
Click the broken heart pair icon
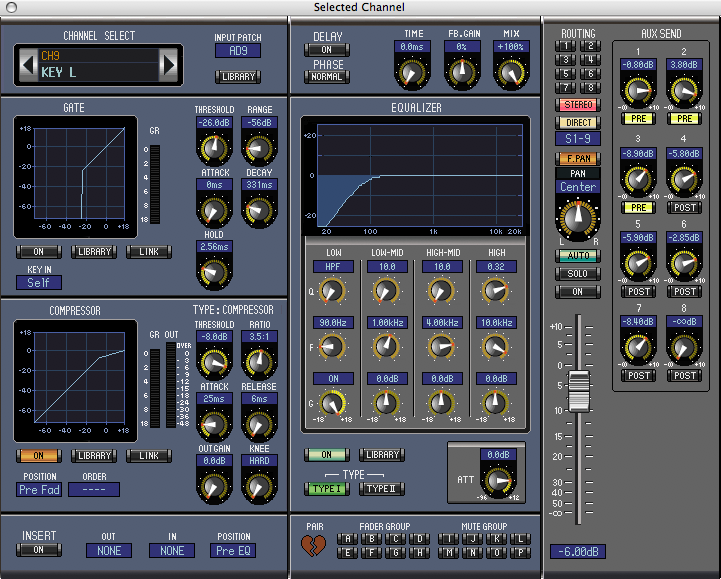(314, 545)
